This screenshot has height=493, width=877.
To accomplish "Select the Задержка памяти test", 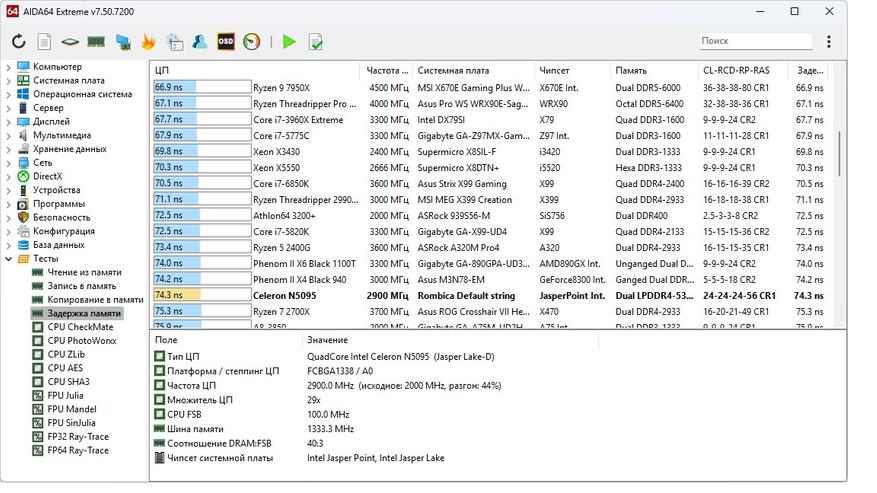I will [x=84, y=313].
